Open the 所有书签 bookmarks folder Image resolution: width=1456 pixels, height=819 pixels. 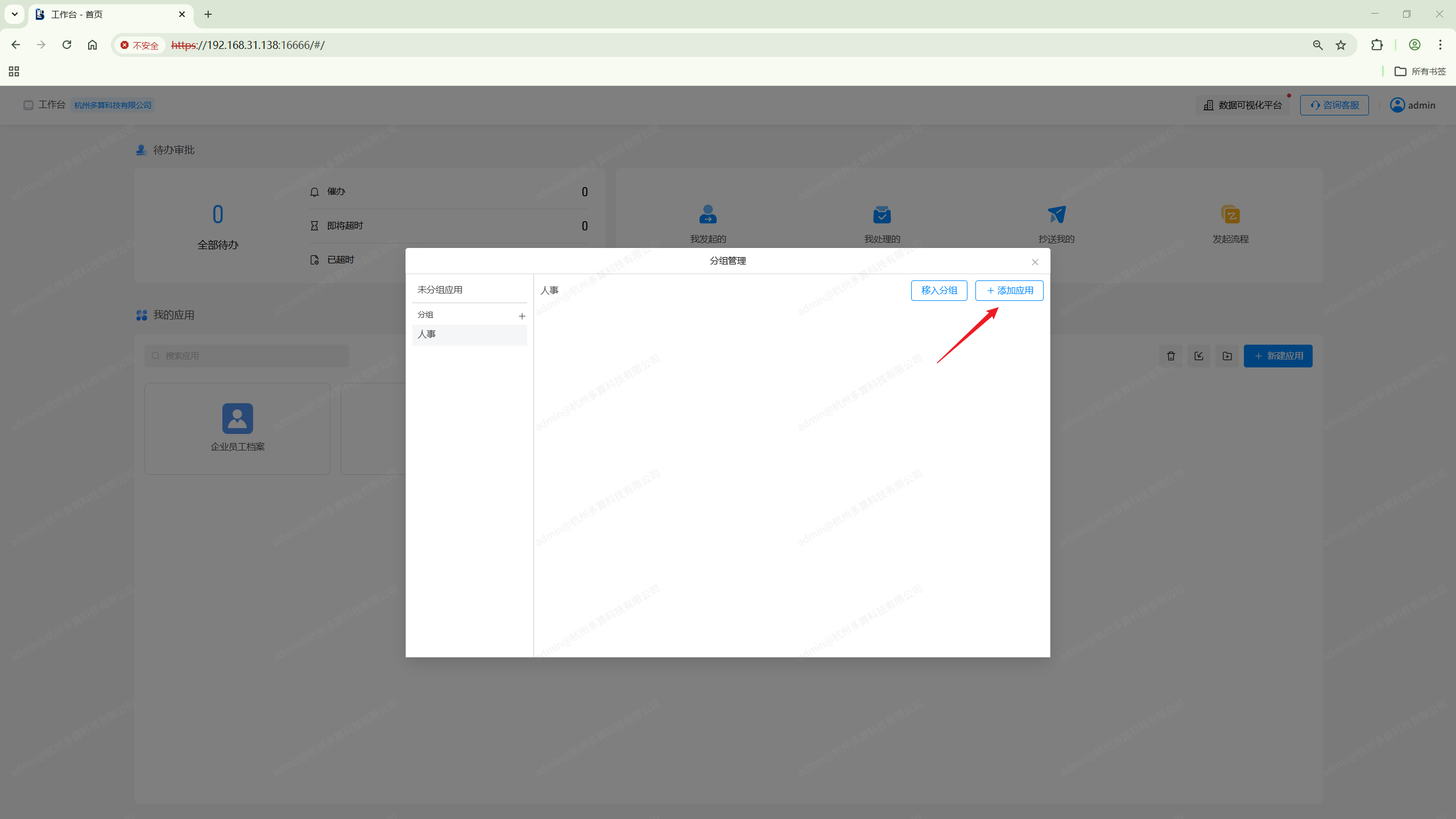click(1420, 71)
